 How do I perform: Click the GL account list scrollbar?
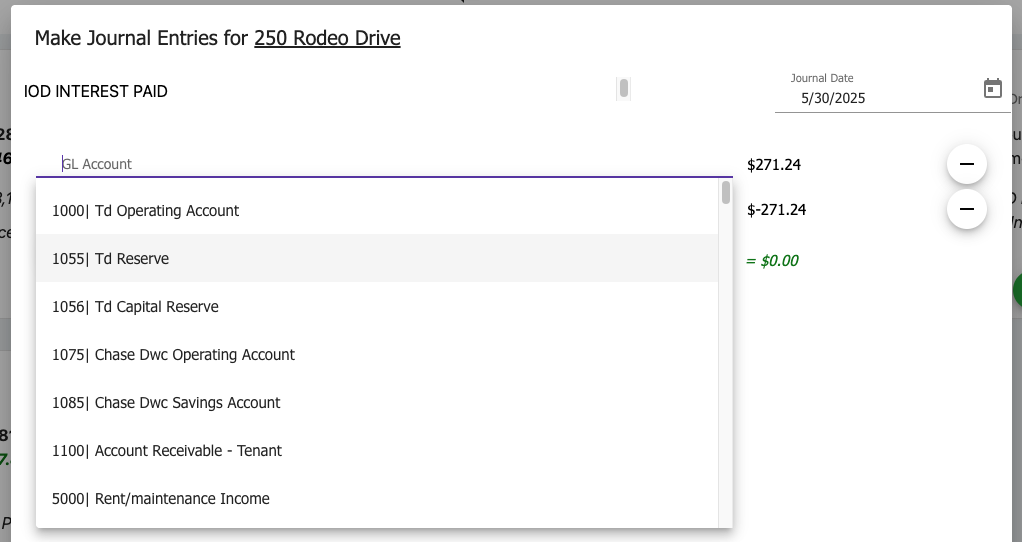click(x=725, y=193)
